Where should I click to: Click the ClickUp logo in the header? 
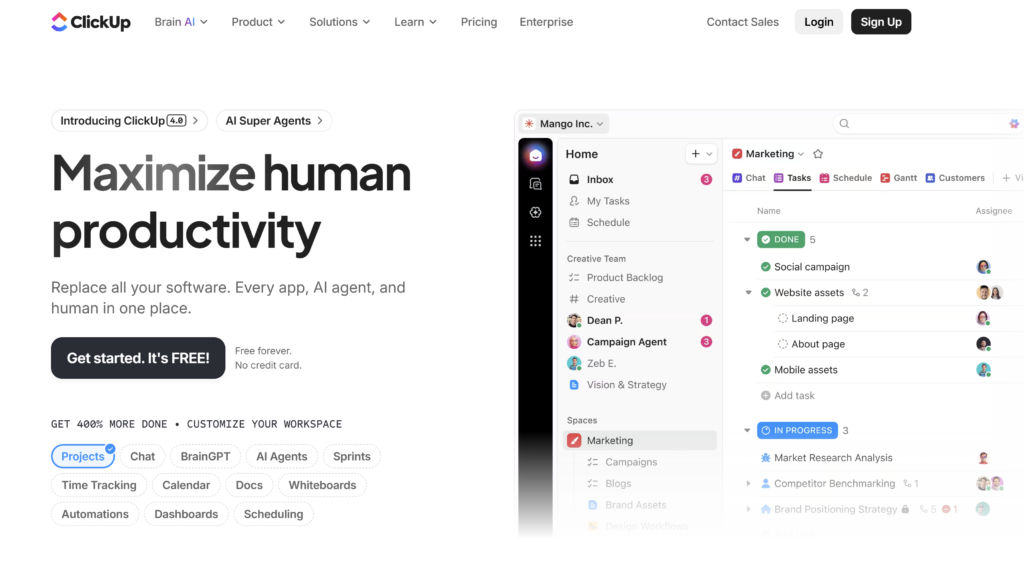(x=90, y=22)
